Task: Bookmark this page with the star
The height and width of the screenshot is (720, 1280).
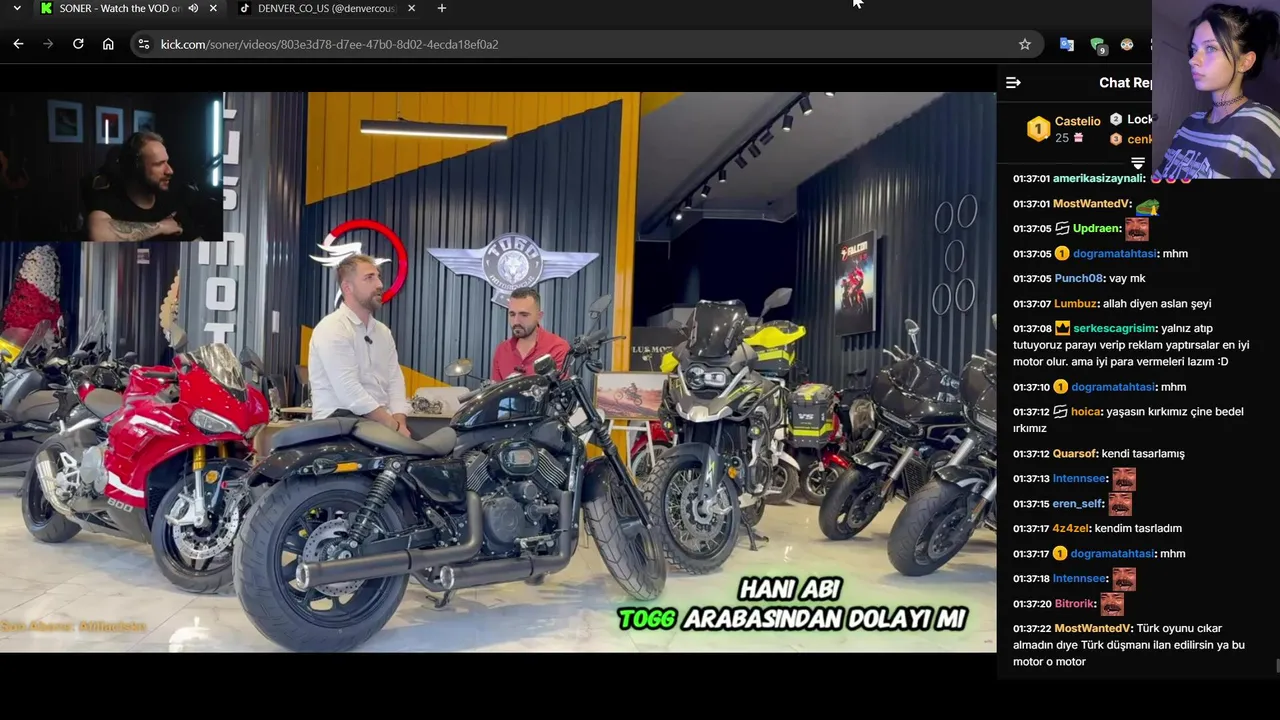Action: pyautogui.click(x=1024, y=44)
